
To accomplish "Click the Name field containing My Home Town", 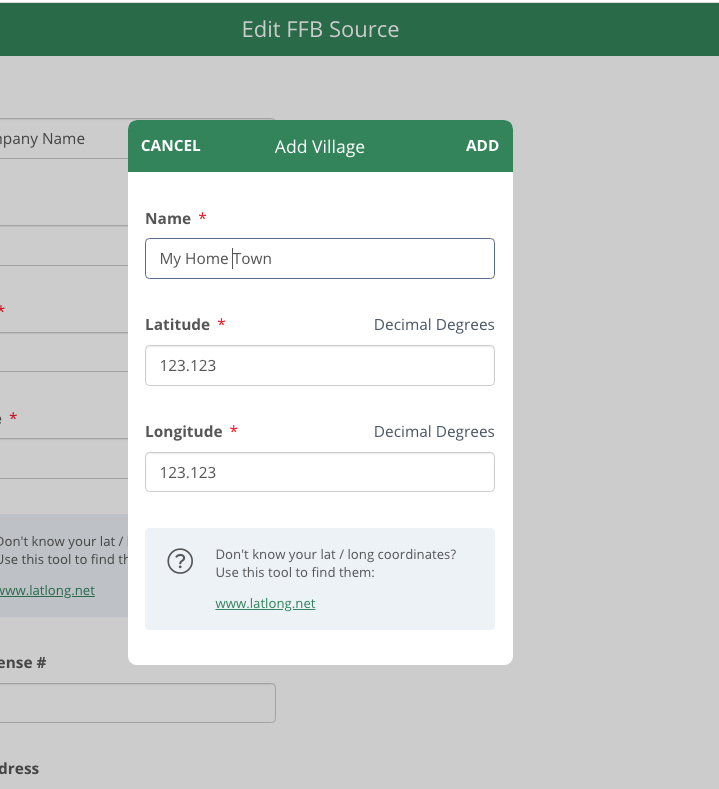I will coord(320,259).
